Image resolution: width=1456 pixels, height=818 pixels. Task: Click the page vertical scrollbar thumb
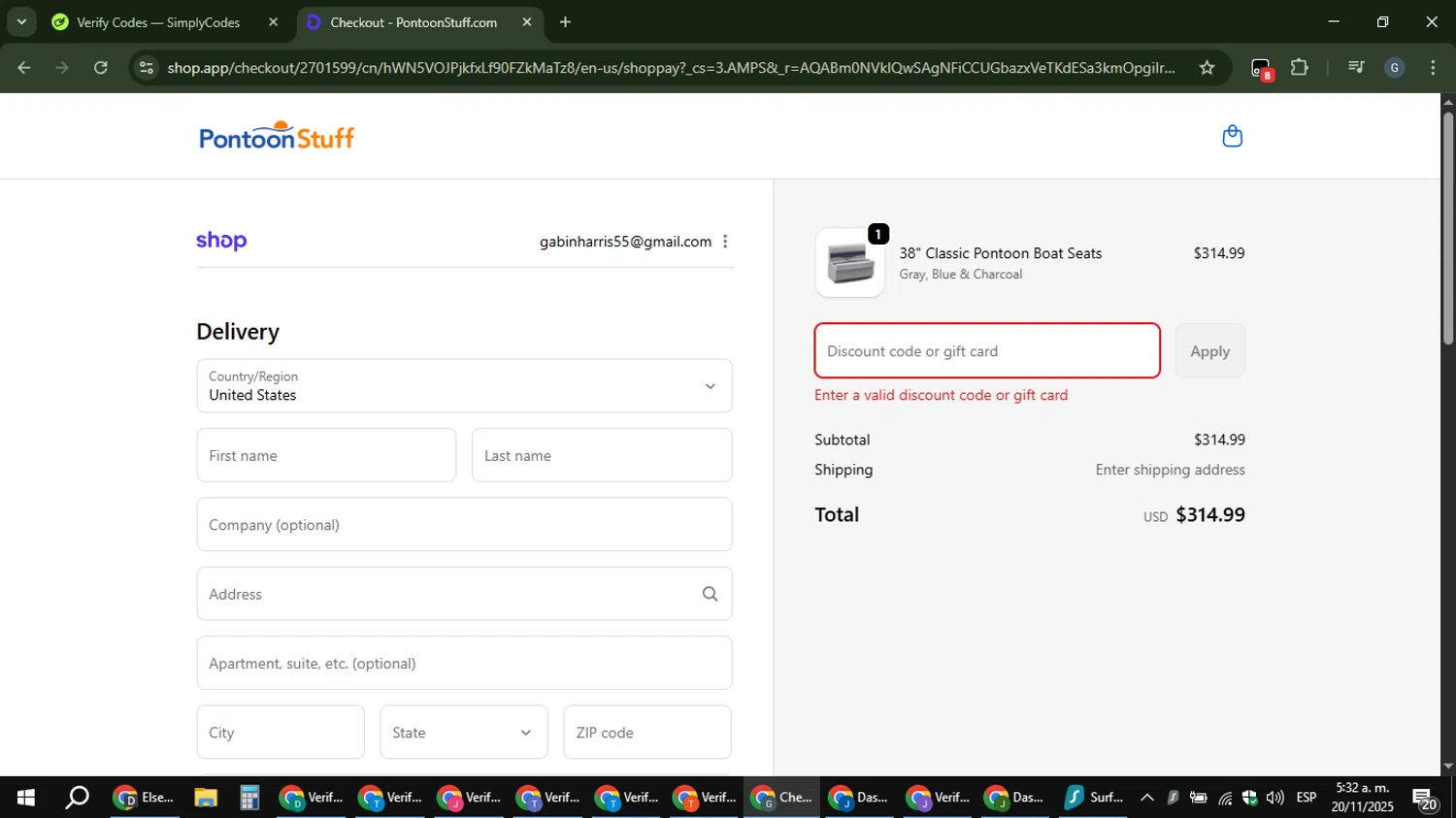pyautogui.click(x=1448, y=228)
